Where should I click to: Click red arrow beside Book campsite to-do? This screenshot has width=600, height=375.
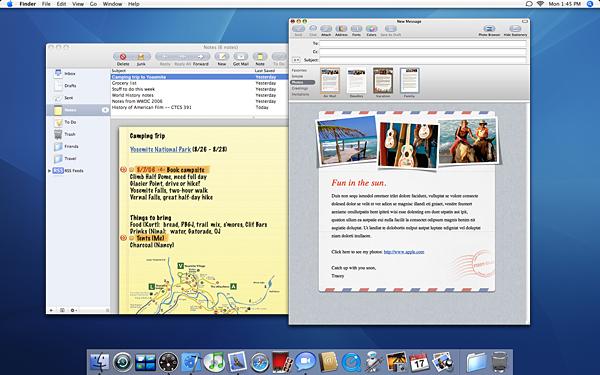click(123, 170)
